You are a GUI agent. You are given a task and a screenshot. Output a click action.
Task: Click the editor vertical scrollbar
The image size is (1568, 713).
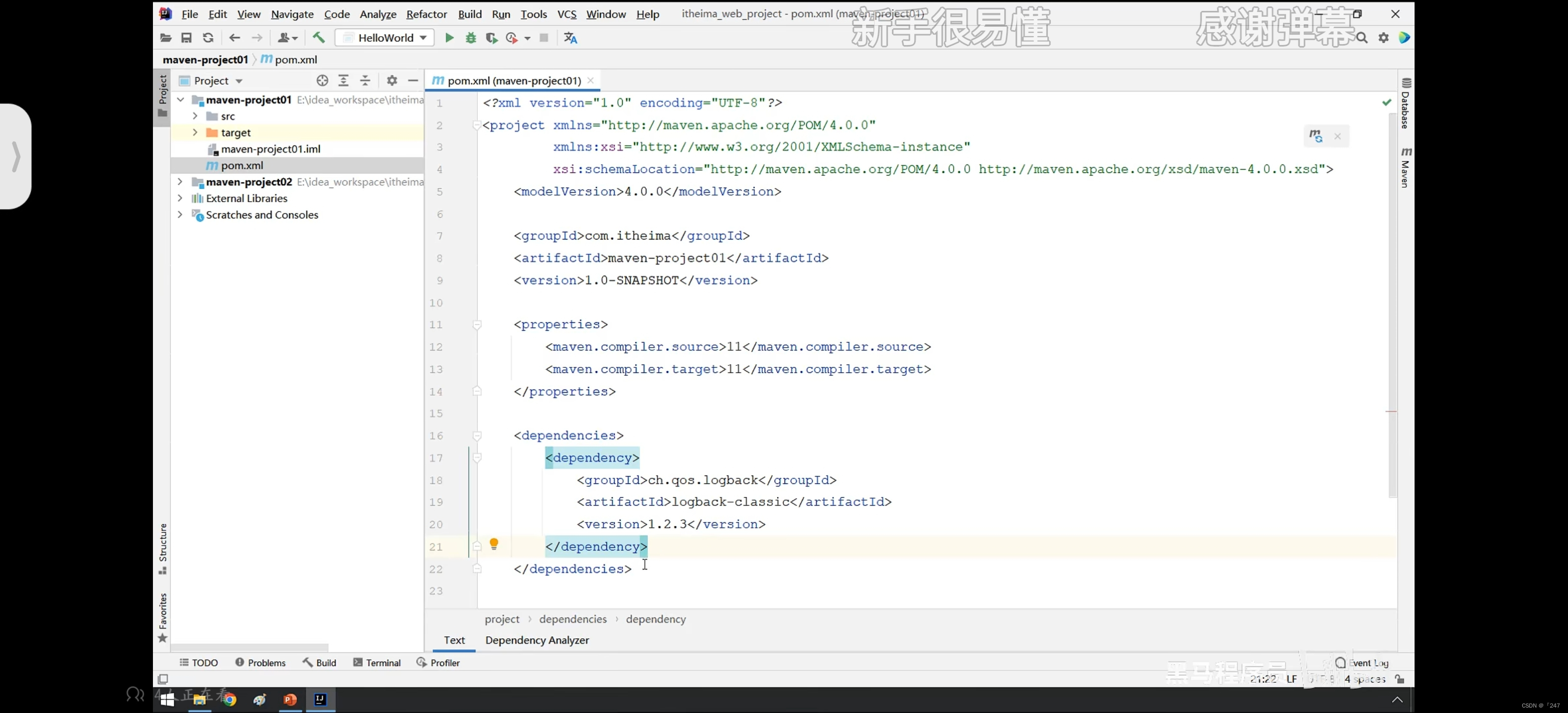point(1392,305)
